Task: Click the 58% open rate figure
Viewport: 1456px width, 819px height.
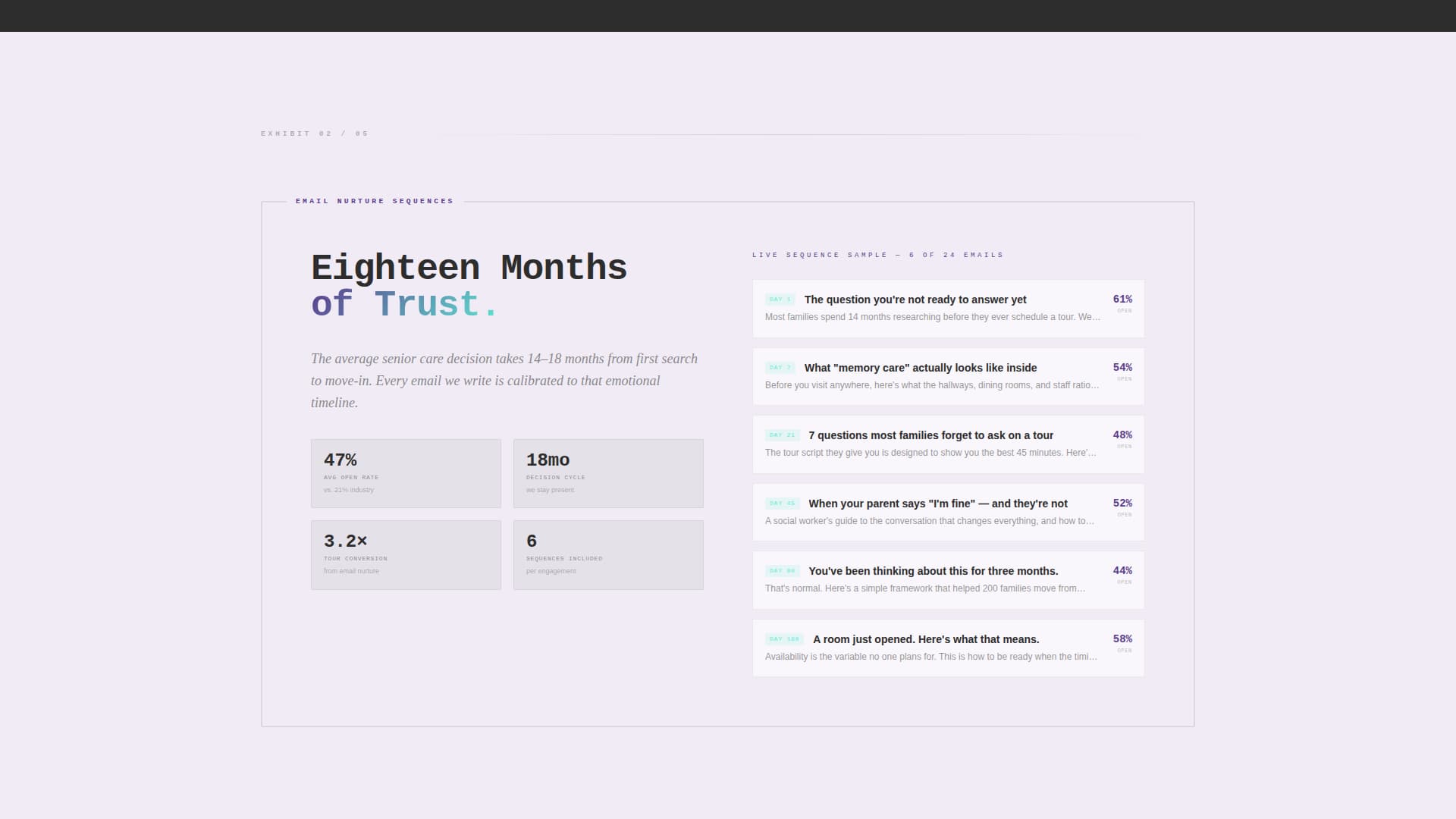Action: tap(1122, 639)
